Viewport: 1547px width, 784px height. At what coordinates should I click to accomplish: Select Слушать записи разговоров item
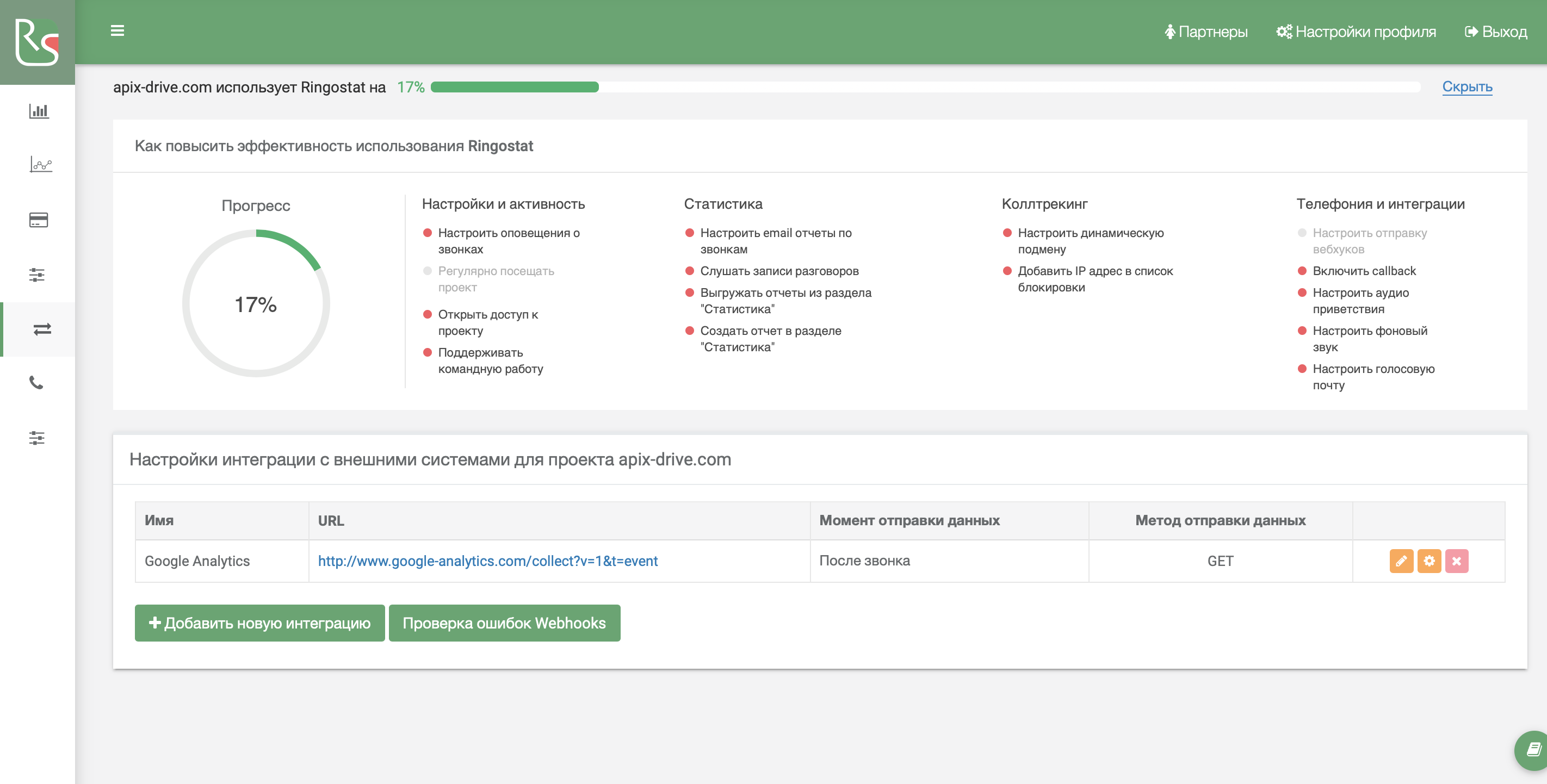click(x=779, y=271)
